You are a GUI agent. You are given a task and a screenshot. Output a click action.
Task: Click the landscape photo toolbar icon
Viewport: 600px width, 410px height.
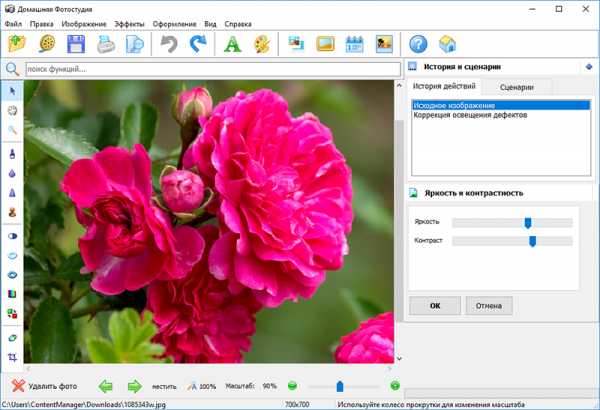(x=384, y=44)
